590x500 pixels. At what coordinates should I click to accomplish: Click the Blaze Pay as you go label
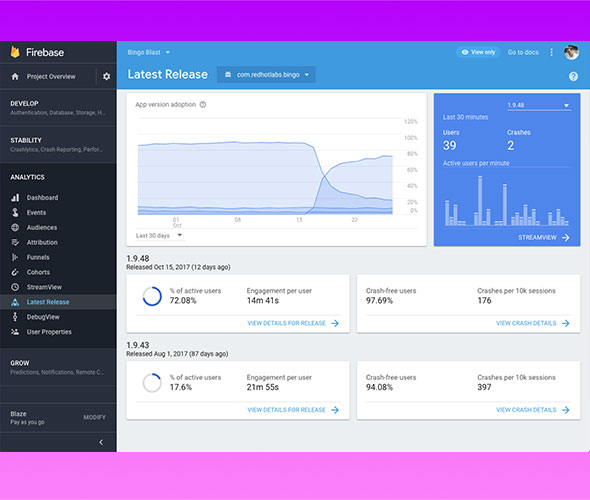click(x=27, y=418)
